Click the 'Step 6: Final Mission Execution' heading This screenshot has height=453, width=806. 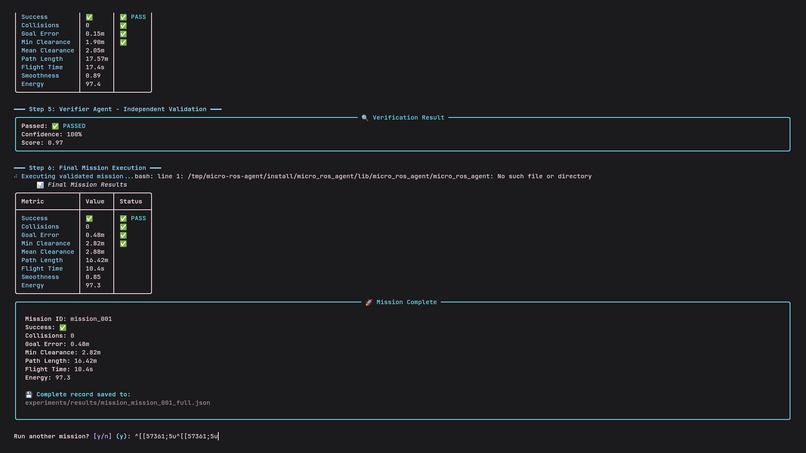click(87, 168)
